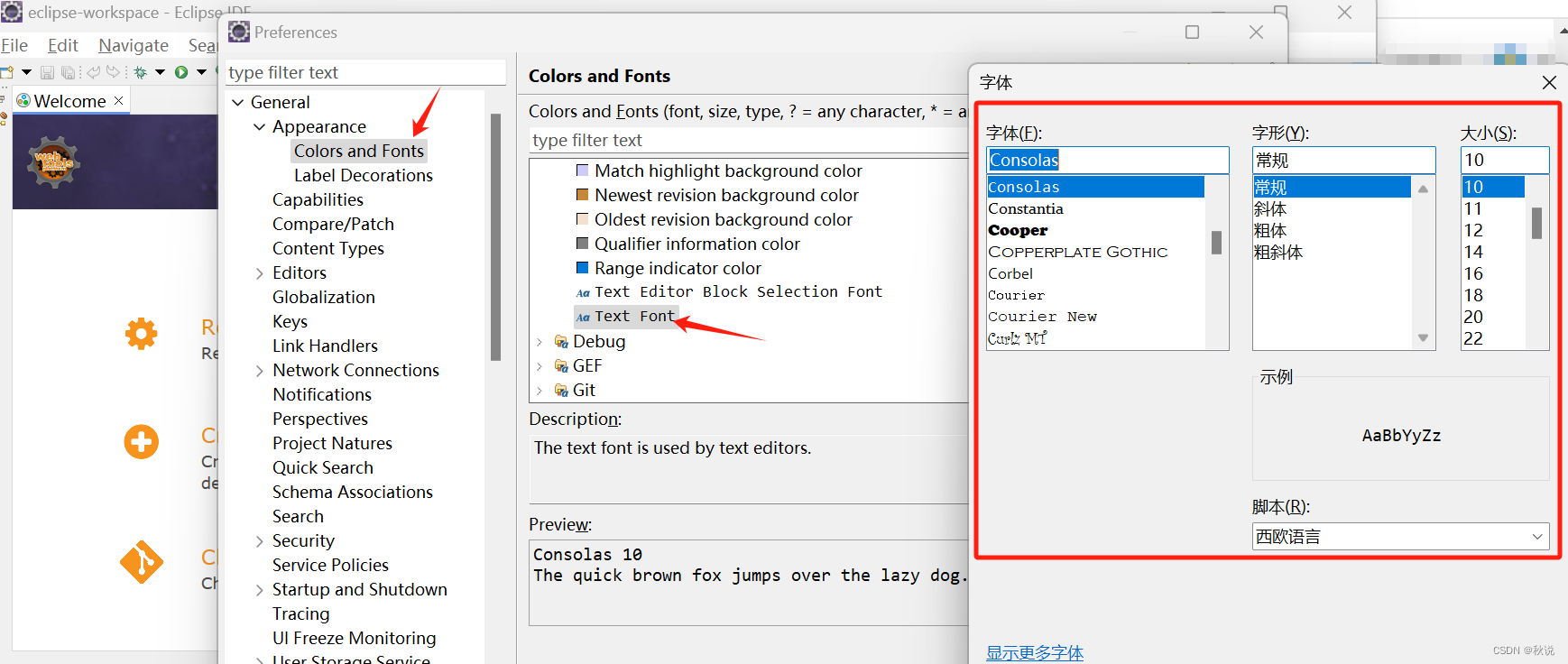Screen dimensions: 1568x664
Task: Click the preferences tree vertical scrollbar
Action: 495,237
